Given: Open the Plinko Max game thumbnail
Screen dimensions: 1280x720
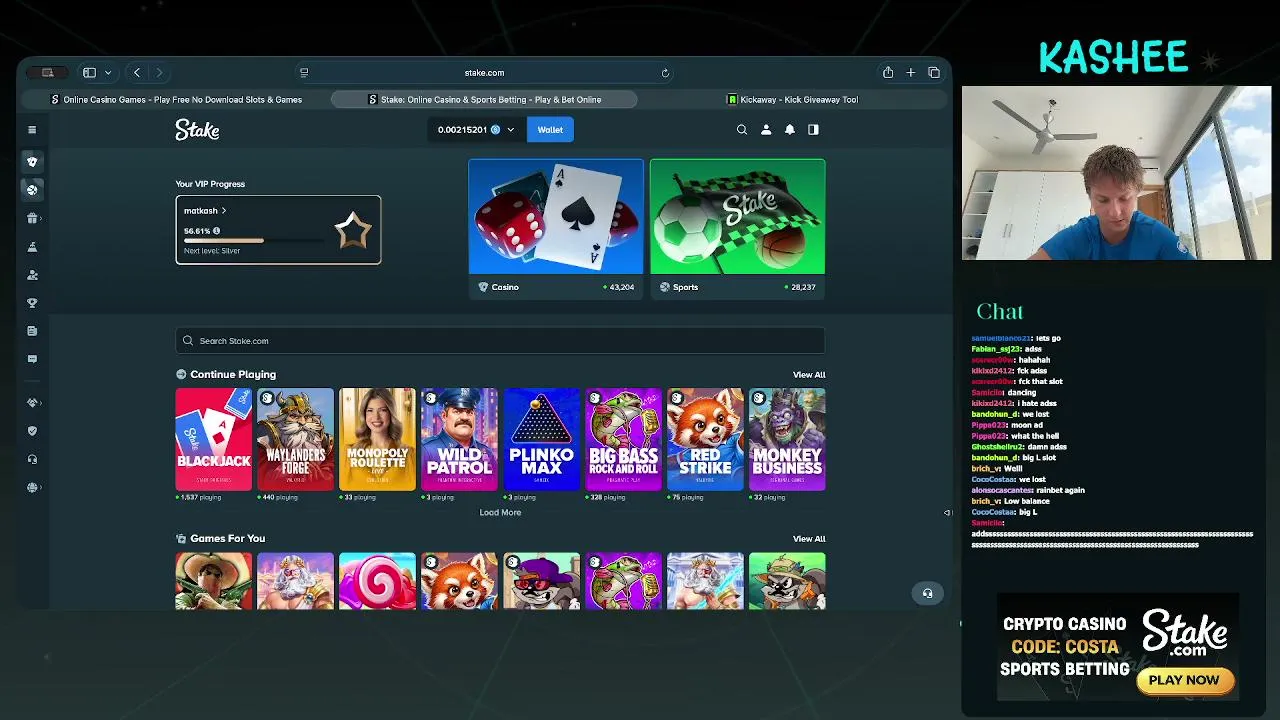Looking at the screenshot, I should coord(541,439).
